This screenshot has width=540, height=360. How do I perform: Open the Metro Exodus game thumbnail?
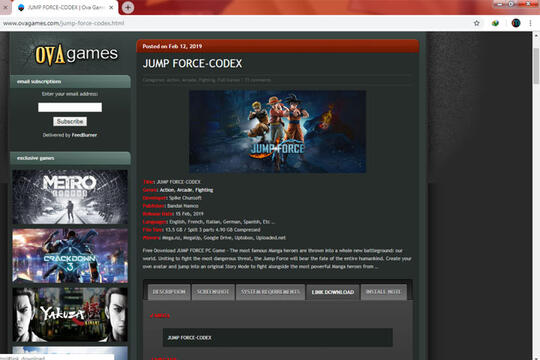70,197
